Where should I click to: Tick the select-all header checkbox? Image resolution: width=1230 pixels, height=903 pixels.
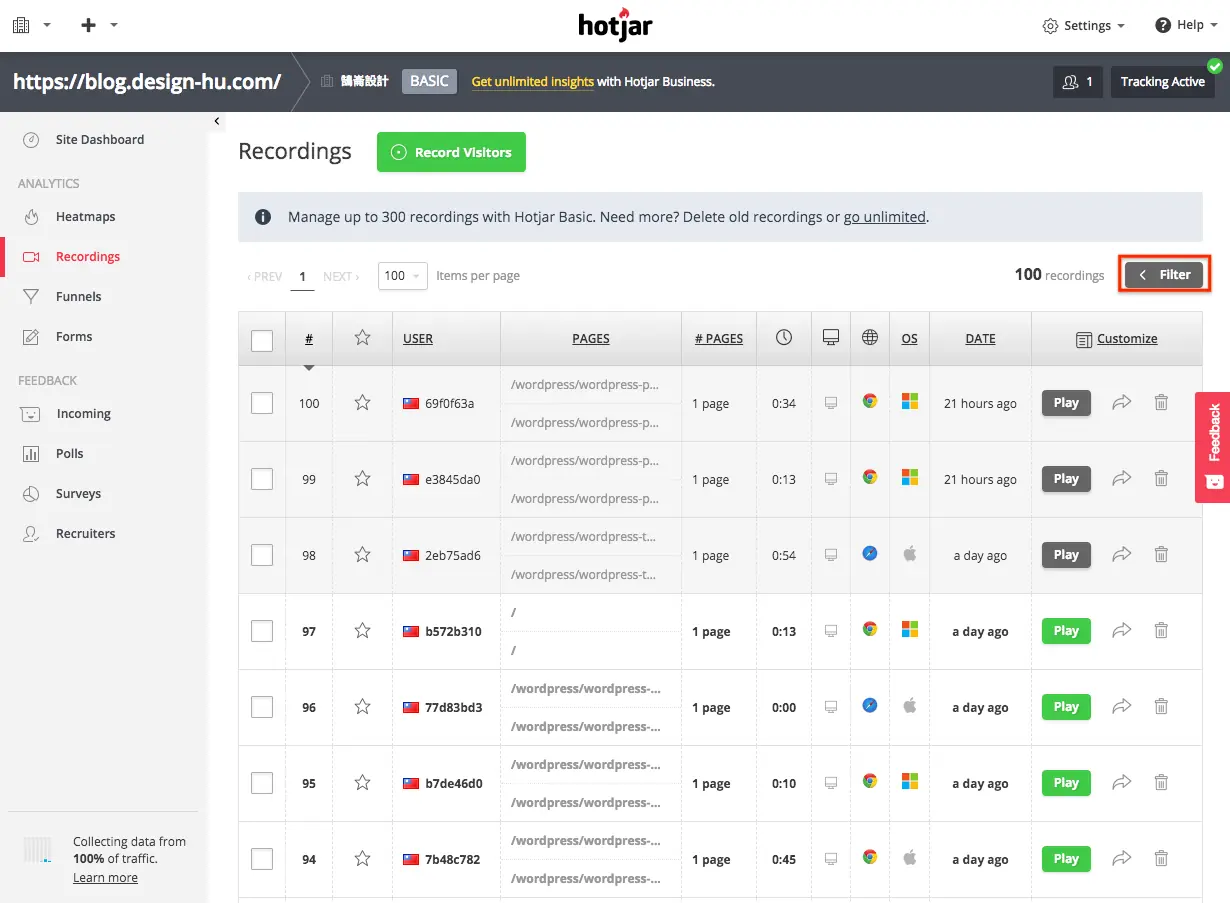[x=262, y=341]
